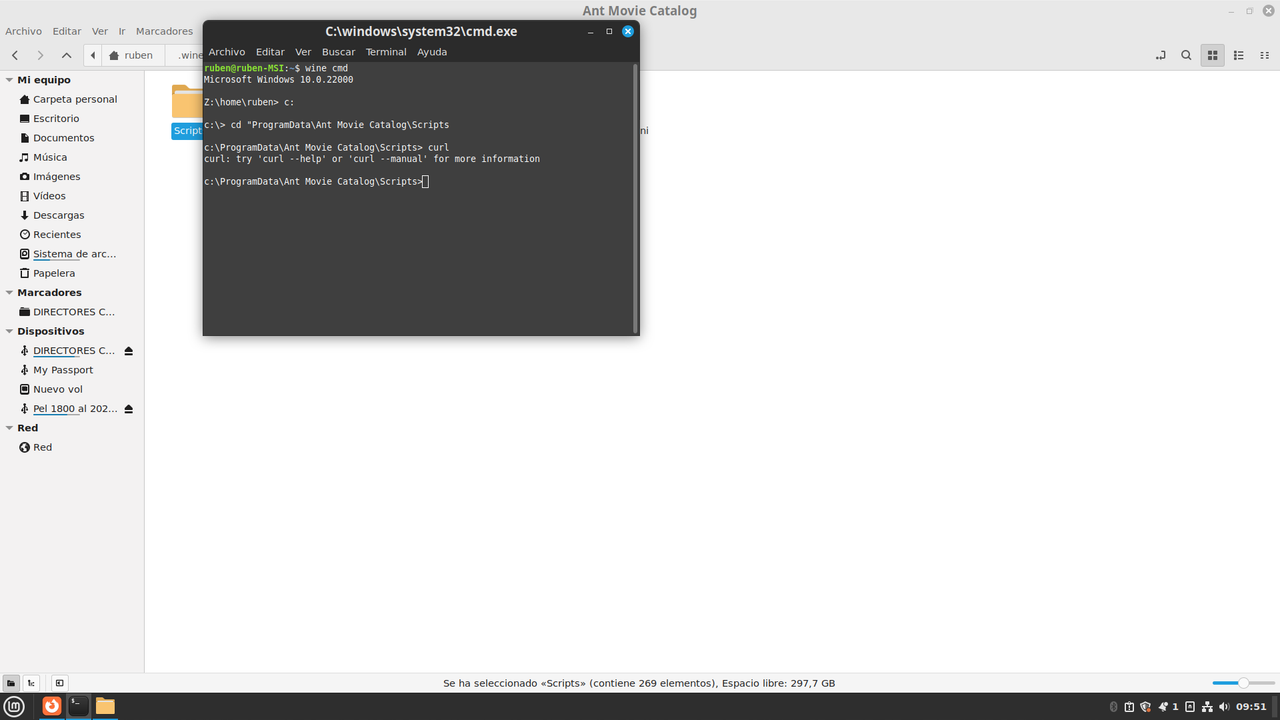
Task: Switch to list view
Action: click(1238, 55)
